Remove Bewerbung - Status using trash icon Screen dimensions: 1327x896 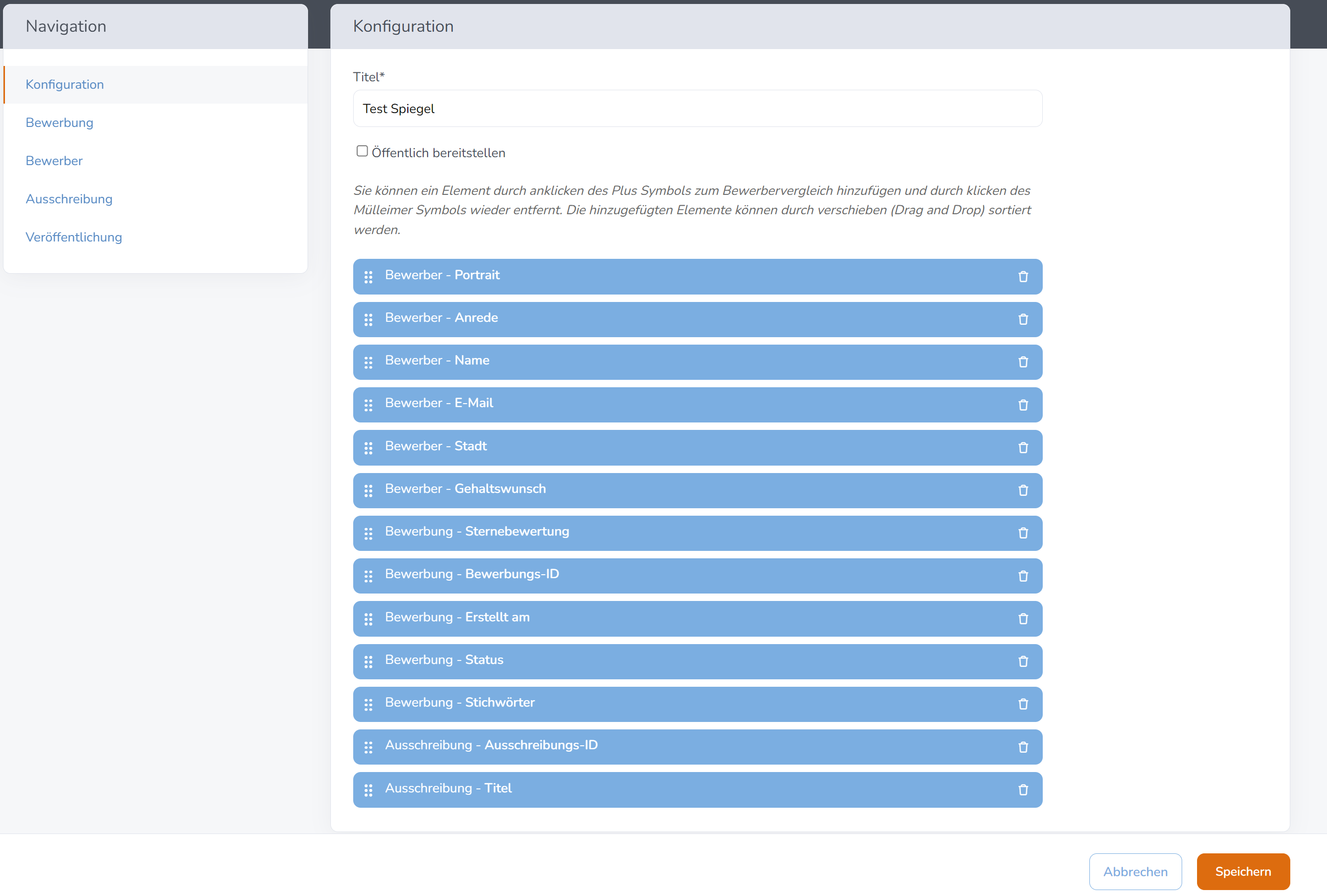(1022, 662)
